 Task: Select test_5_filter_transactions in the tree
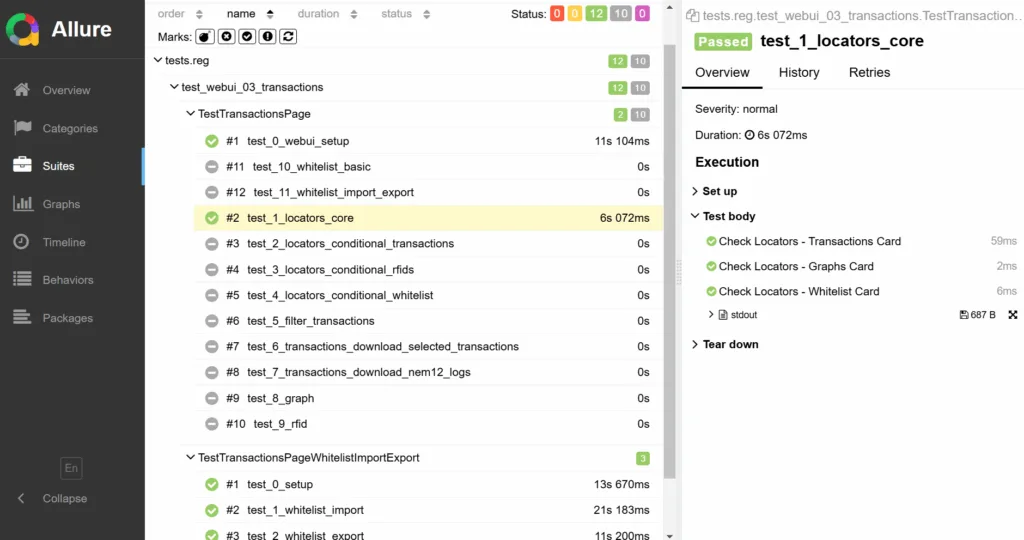(x=310, y=321)
